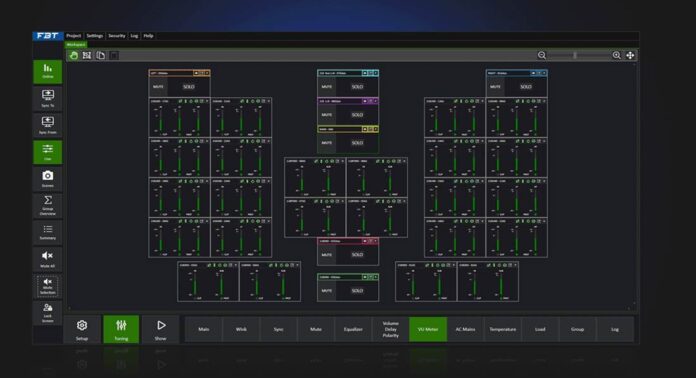Click the Sync bottom bar button

coord(278,329)
